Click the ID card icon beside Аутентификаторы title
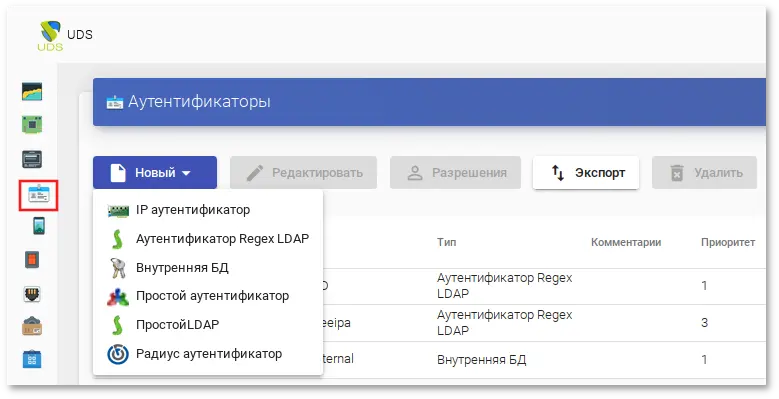The width and height of the screenshot is (779, 399). [114, 103]
